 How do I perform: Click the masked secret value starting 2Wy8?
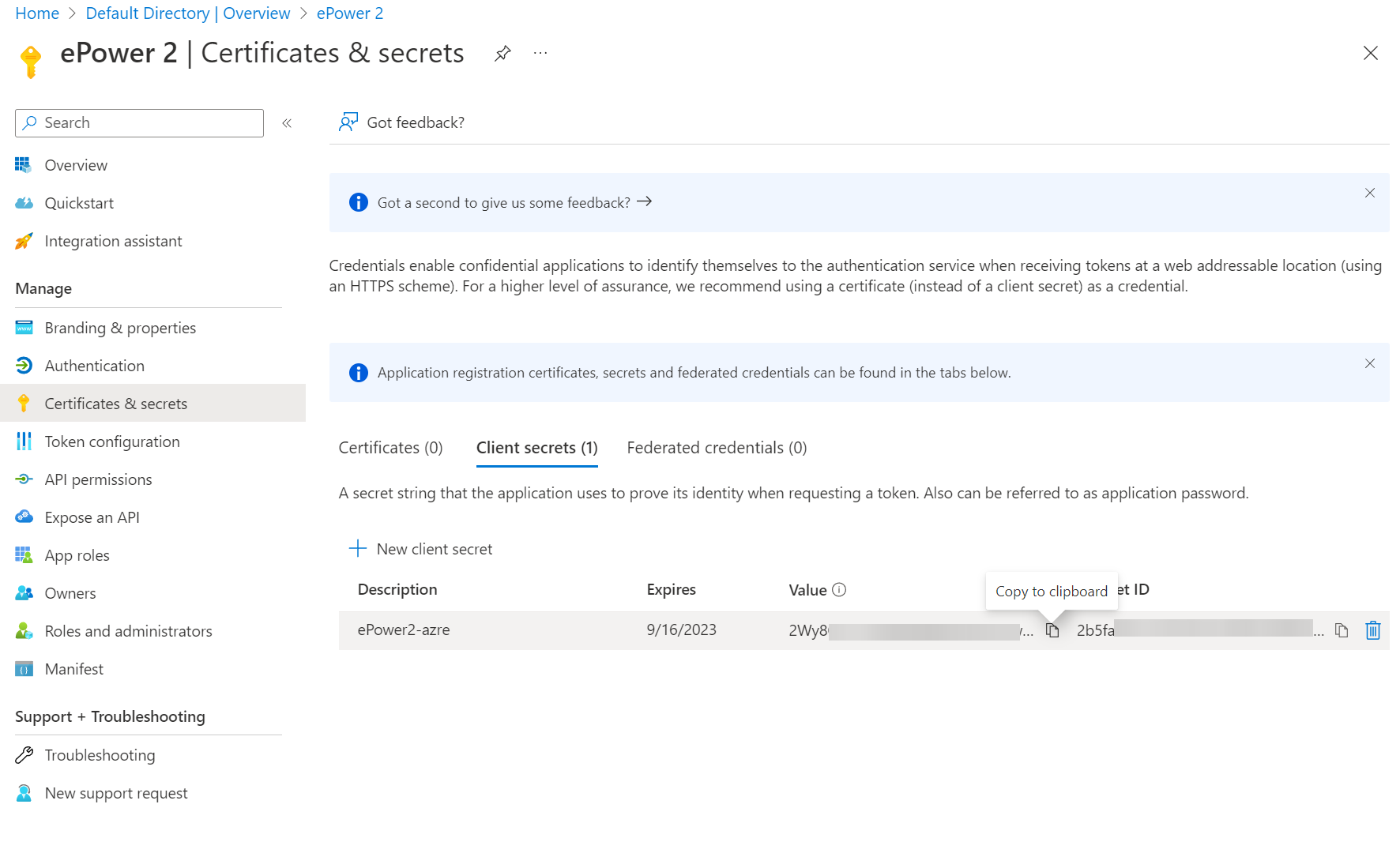pos(911,630)
